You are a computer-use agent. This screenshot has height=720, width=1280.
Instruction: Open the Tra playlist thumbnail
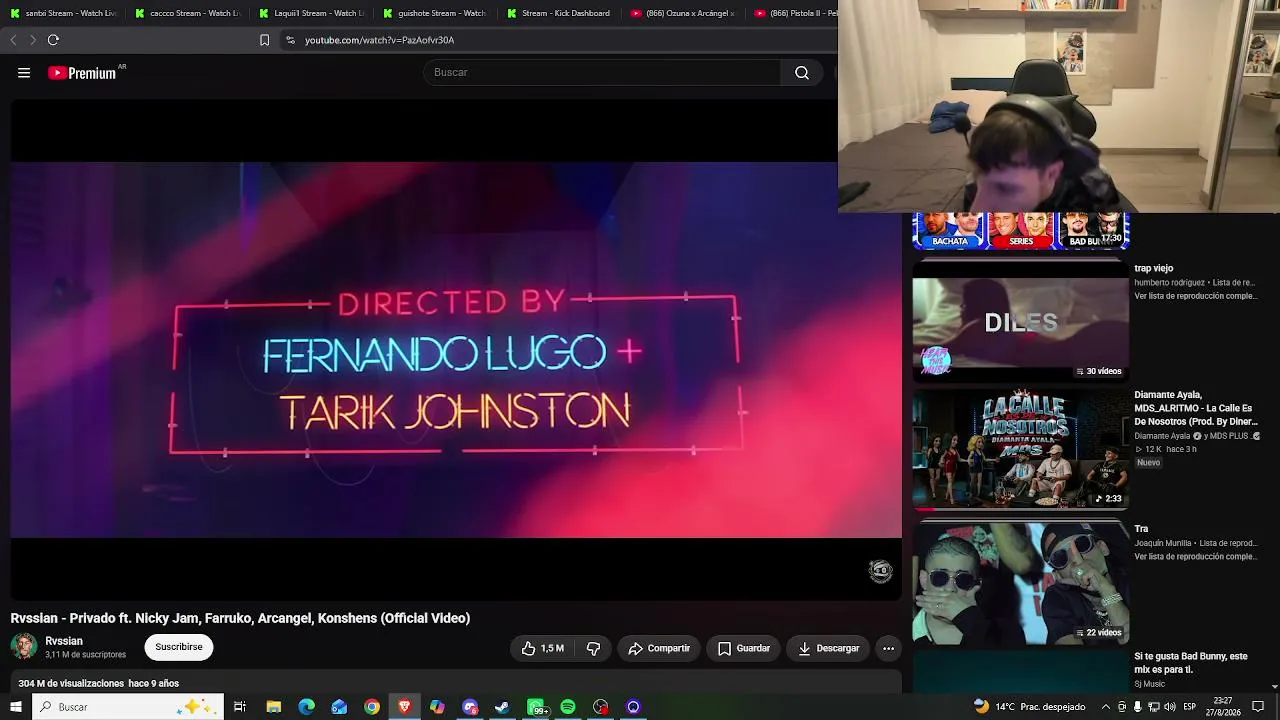[1021, 582]
